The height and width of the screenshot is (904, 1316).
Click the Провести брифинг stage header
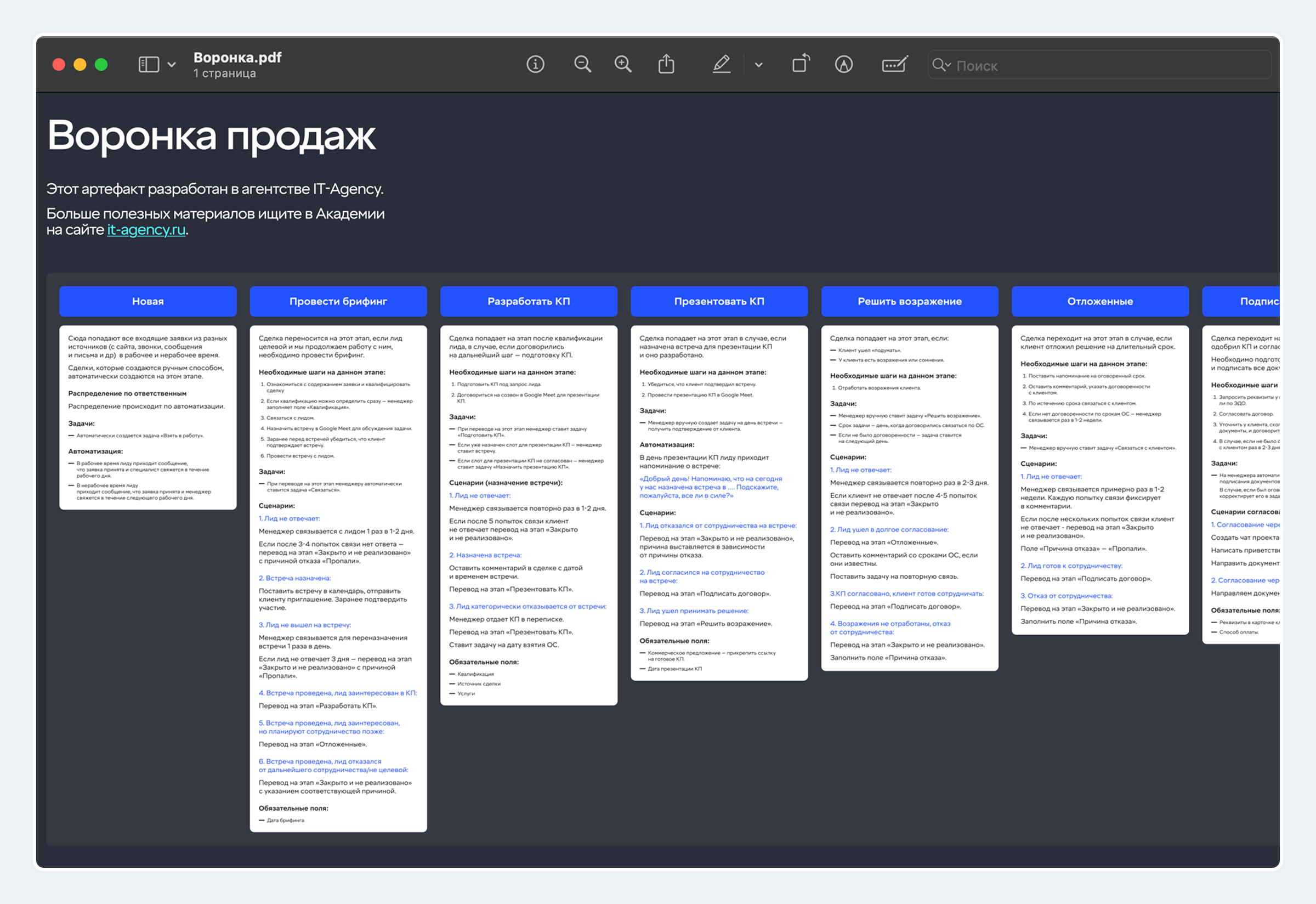click(x=338, y=301)
